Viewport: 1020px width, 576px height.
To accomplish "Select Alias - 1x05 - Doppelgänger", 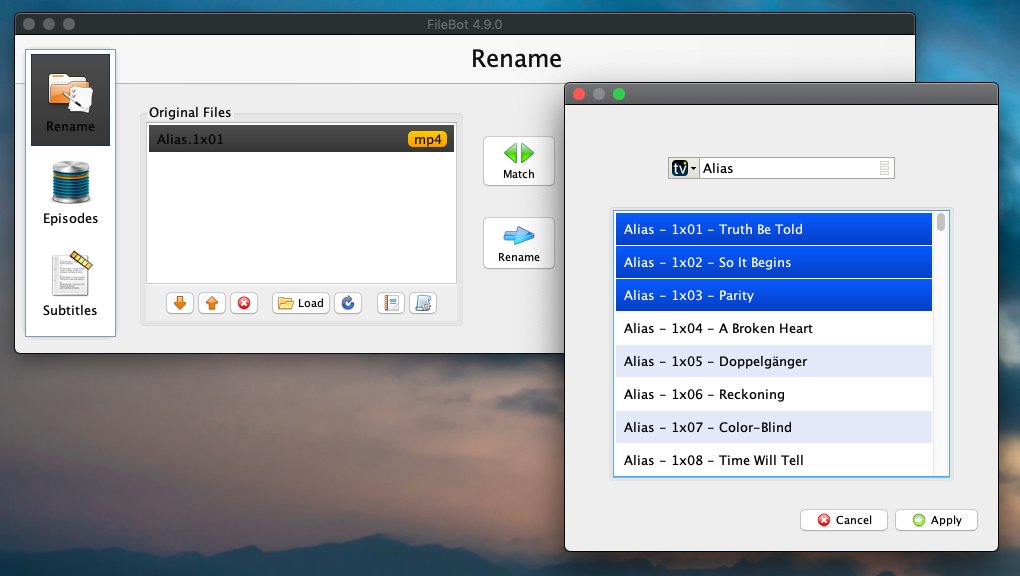I will pos(773,361).
